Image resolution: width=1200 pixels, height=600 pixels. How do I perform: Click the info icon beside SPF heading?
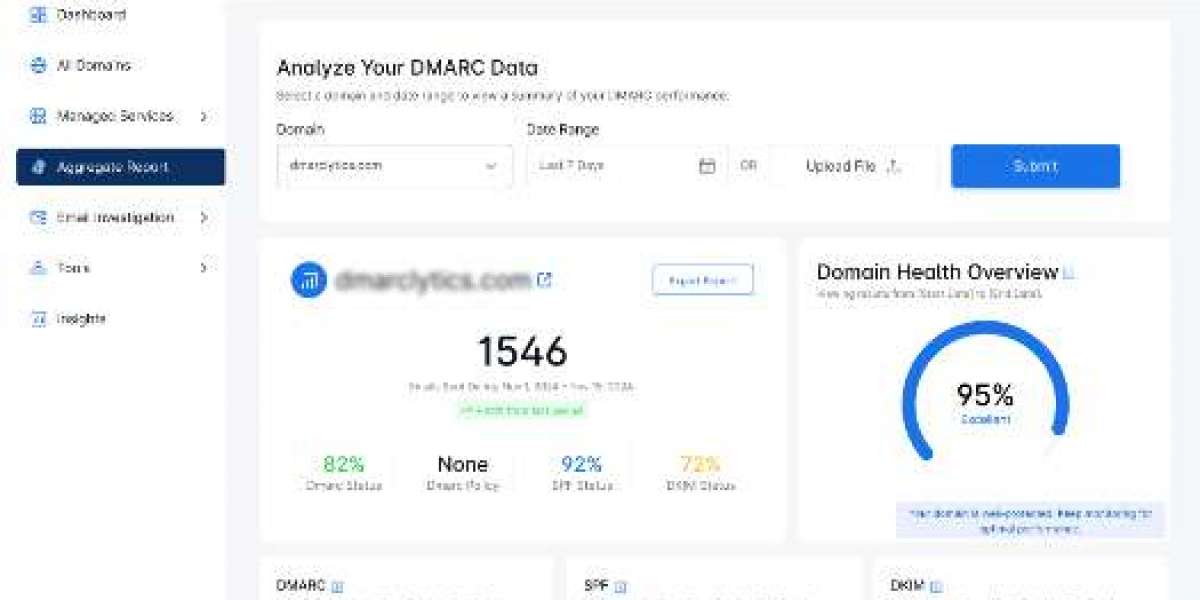(622, 586)
